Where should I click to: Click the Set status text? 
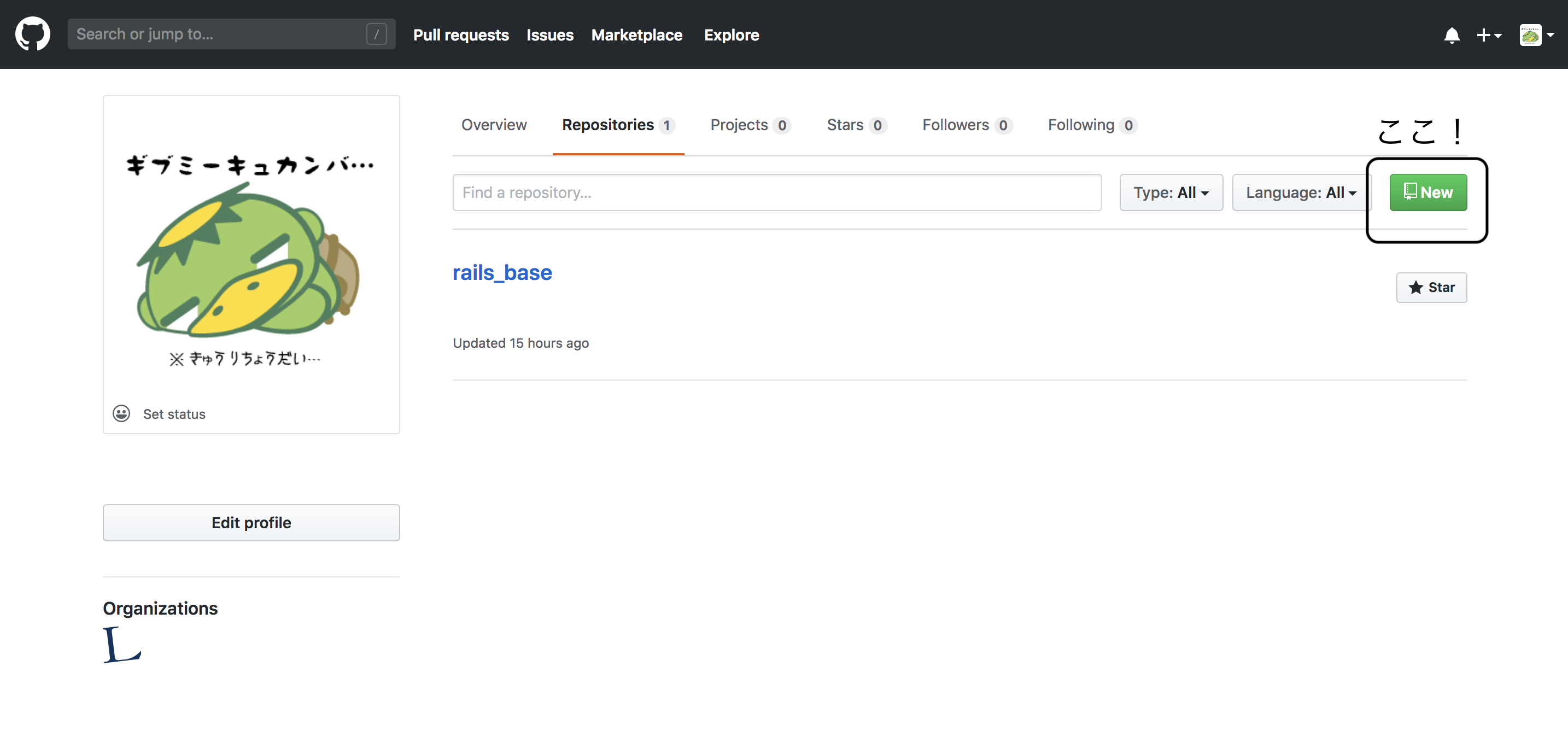point(174,414)
